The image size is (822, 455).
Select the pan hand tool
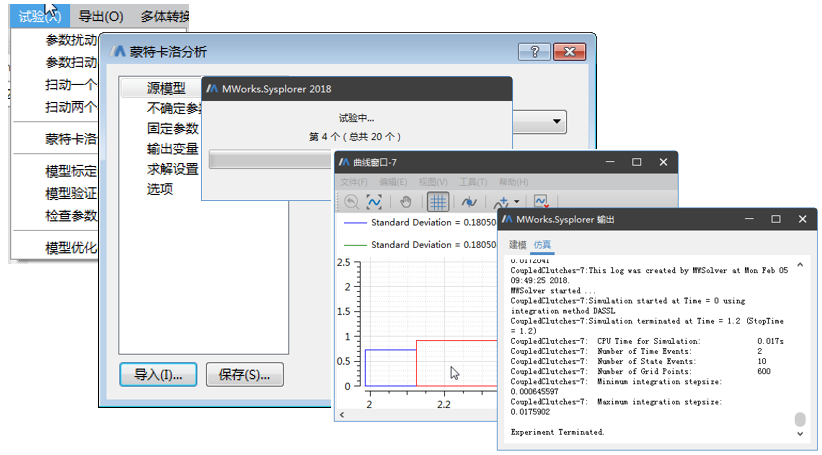(x=404, y=201)
